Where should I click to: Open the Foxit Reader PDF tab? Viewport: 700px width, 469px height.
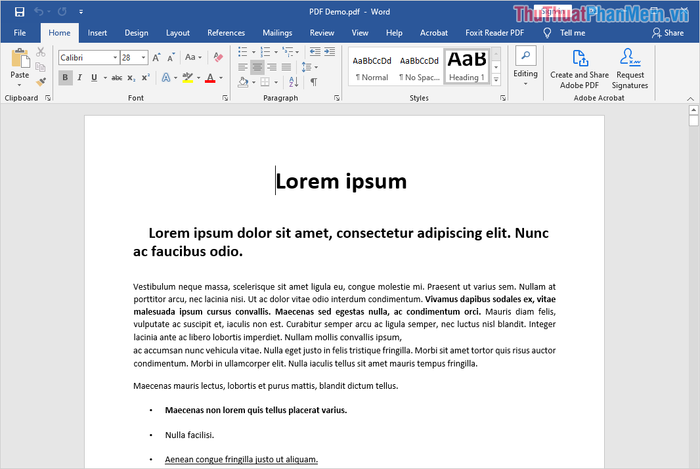(495, 33)
